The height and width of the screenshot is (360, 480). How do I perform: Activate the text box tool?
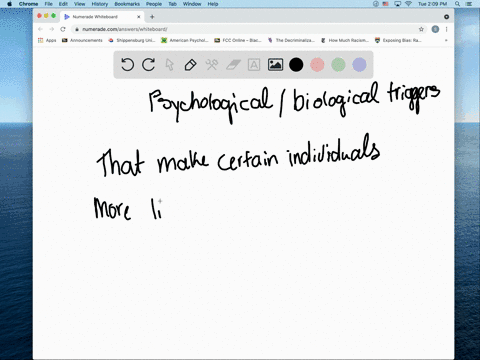pyautogui.click(x=254, y=65)
